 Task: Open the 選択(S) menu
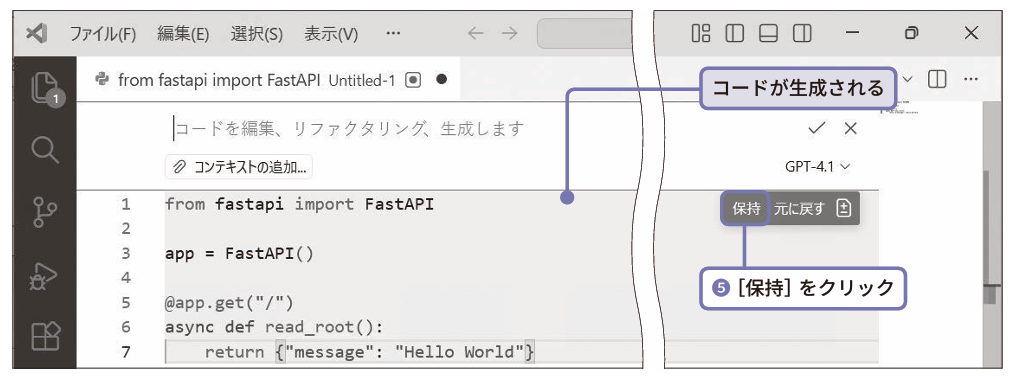pyautogui.click(x=256, y=34)
